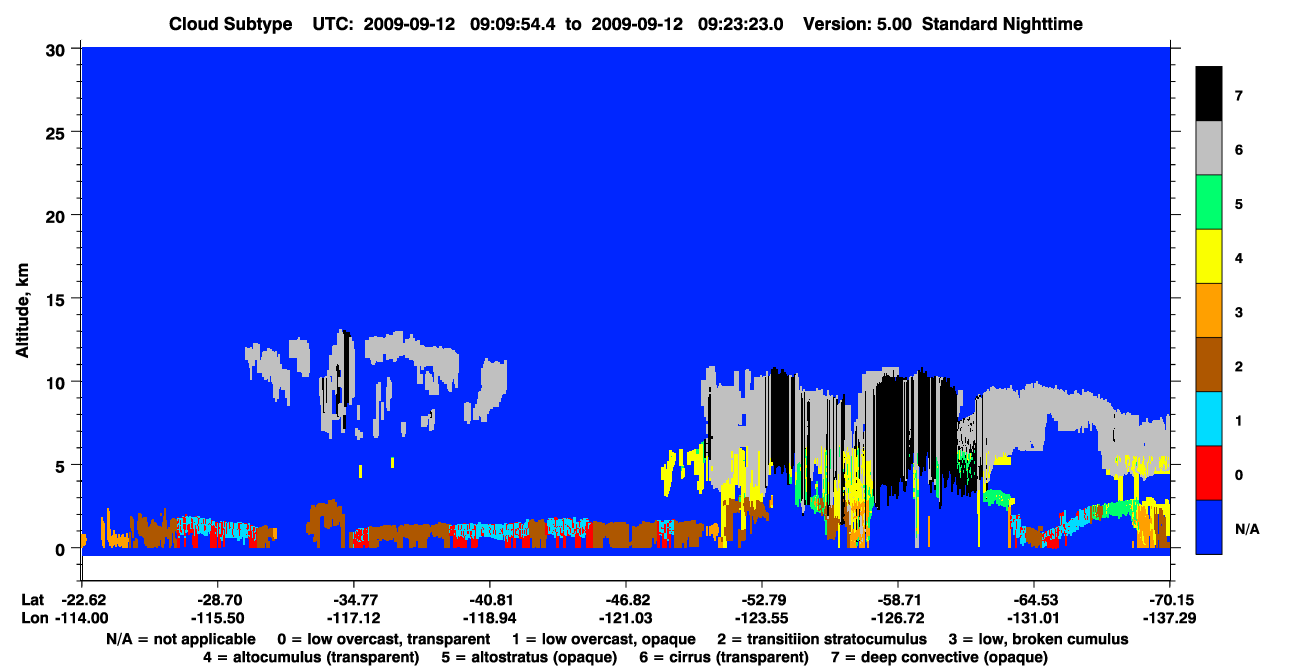
Task: Click the black deep convective legend swatch
Action: tap(1209, 94)
